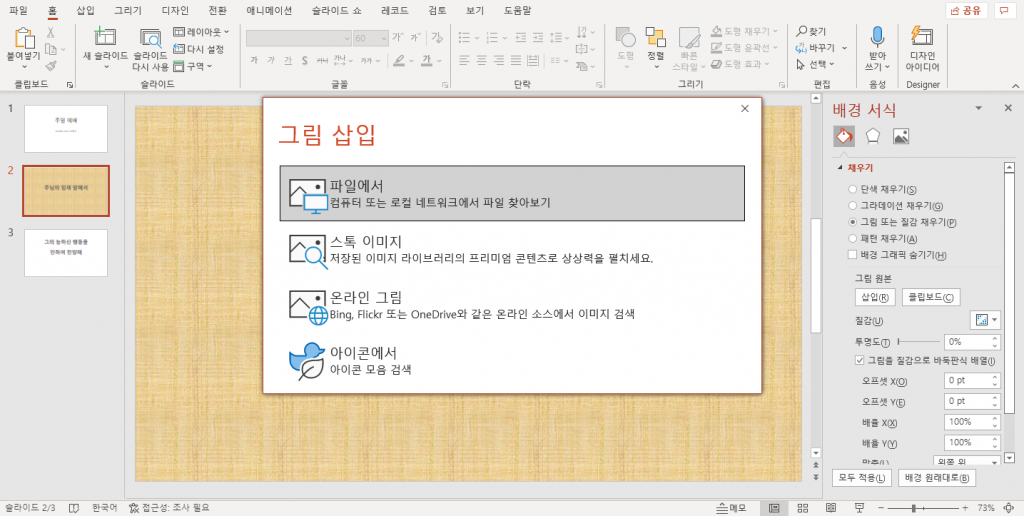This screenshot has height=516, width=1024.
Task: Click the Share (공유) button
Action: tap(966, 10)
